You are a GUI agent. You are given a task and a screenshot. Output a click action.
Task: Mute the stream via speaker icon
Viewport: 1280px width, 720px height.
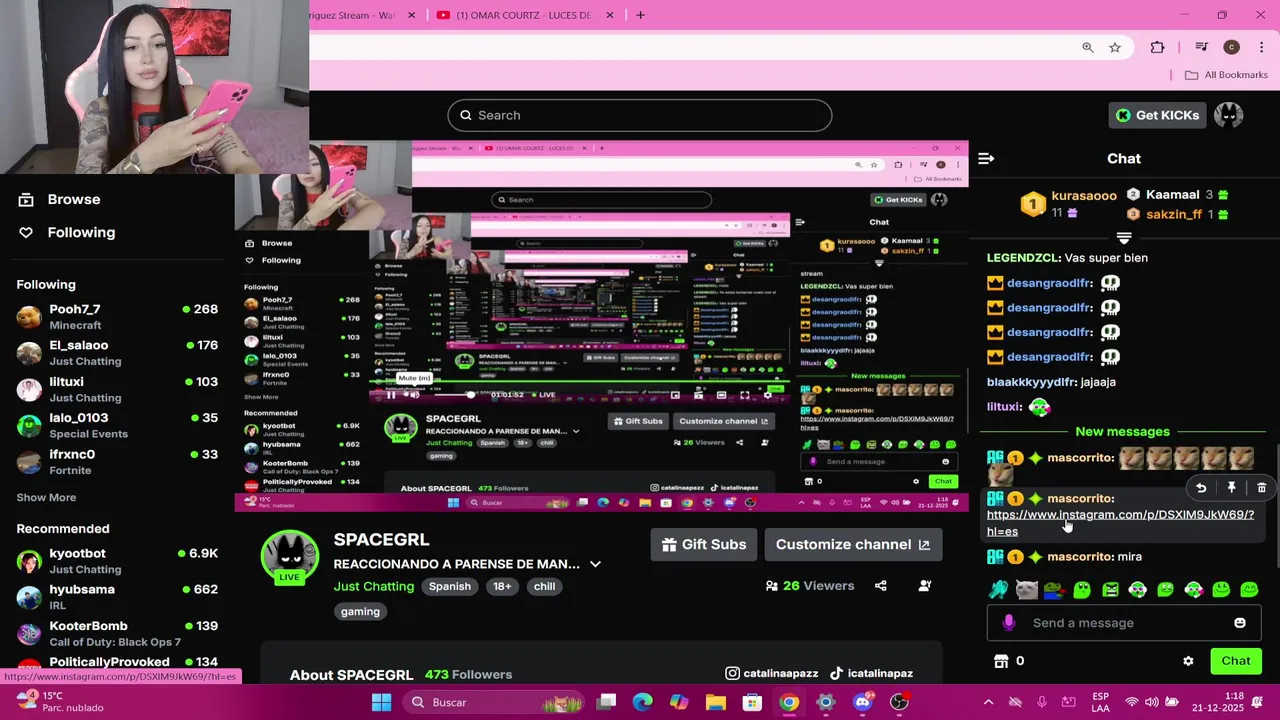click(x=413, y=395)
